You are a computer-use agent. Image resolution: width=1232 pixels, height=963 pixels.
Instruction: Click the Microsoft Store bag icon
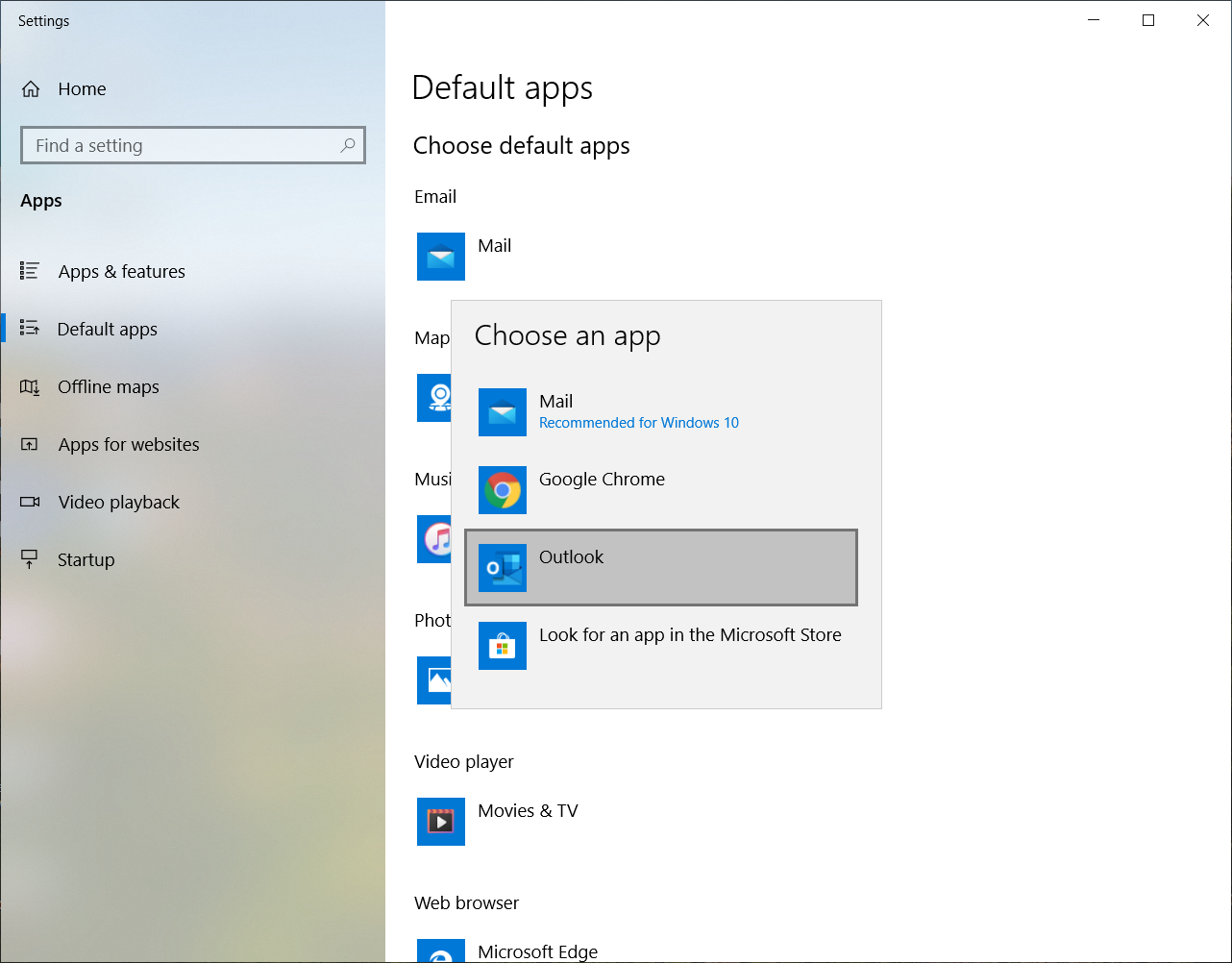[x=503, y=646]
